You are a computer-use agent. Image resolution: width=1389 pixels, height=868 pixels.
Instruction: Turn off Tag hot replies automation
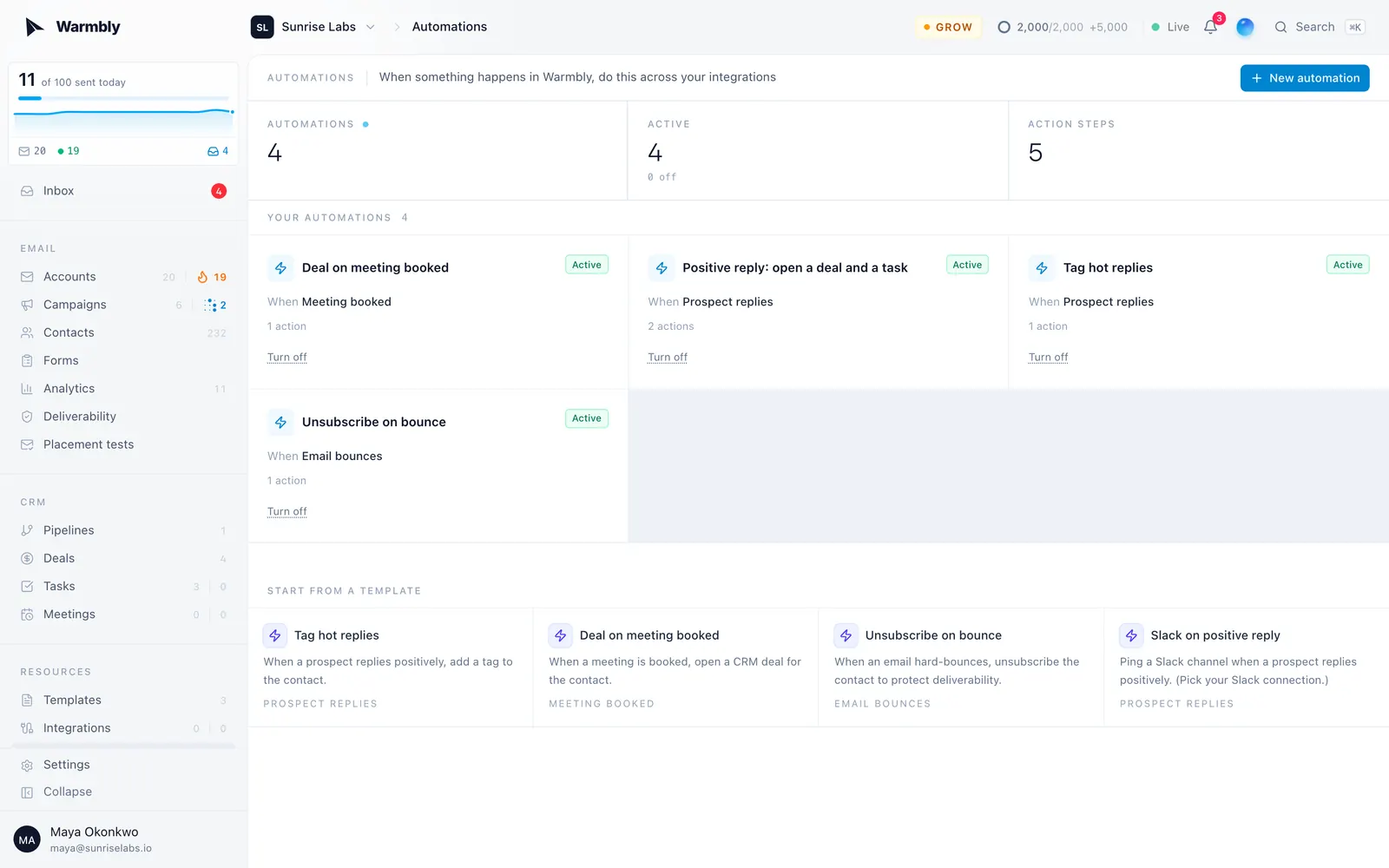pos(1049,358)
